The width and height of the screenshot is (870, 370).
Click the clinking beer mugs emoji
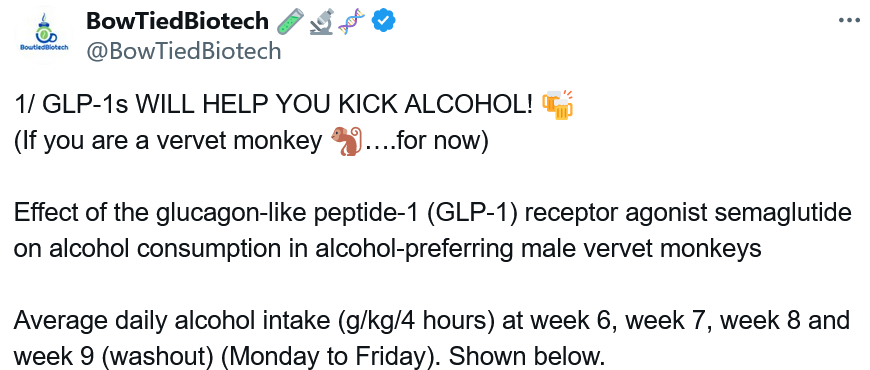point(557,104)
